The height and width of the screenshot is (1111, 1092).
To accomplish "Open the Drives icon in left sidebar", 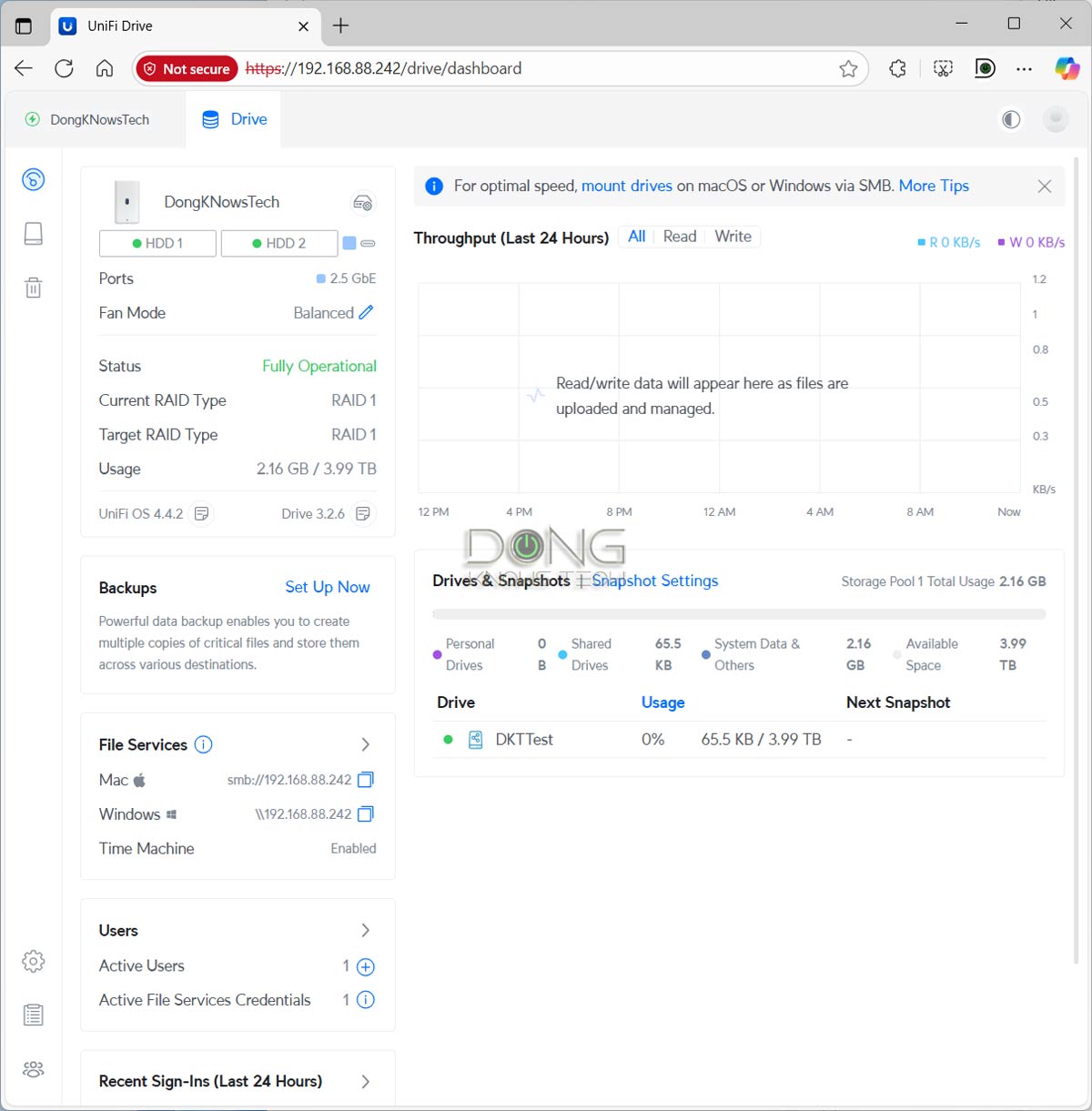I will pos(34,234).
